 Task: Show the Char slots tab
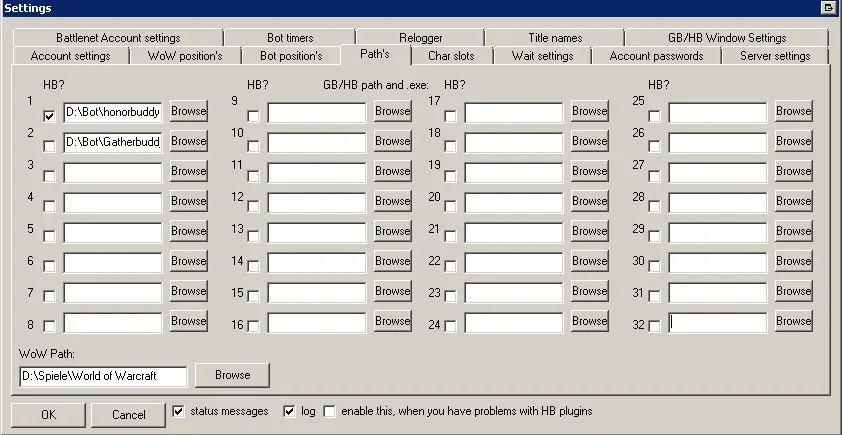[451, 56]
